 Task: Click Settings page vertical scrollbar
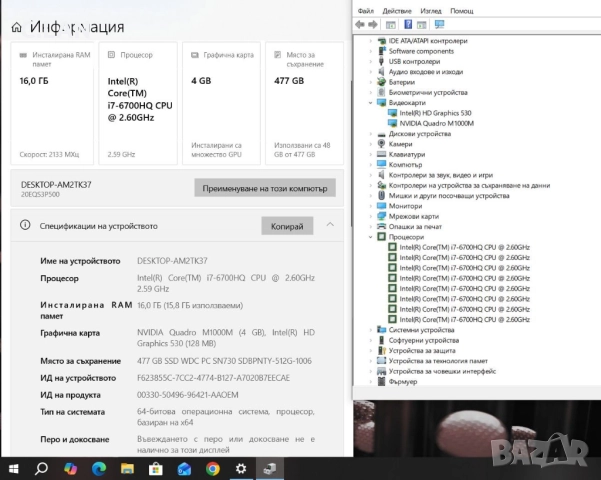351,153
